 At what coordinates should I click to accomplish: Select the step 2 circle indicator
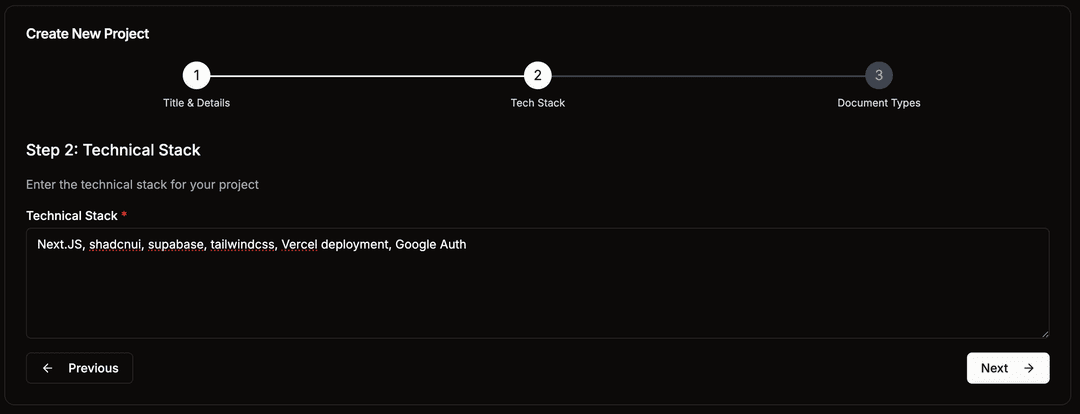[x=537, y=75]
